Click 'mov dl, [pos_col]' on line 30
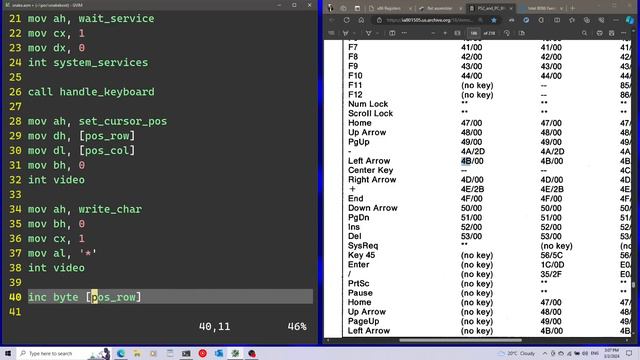Viewport: 640px width, 360px height. [x=81, y=151]
